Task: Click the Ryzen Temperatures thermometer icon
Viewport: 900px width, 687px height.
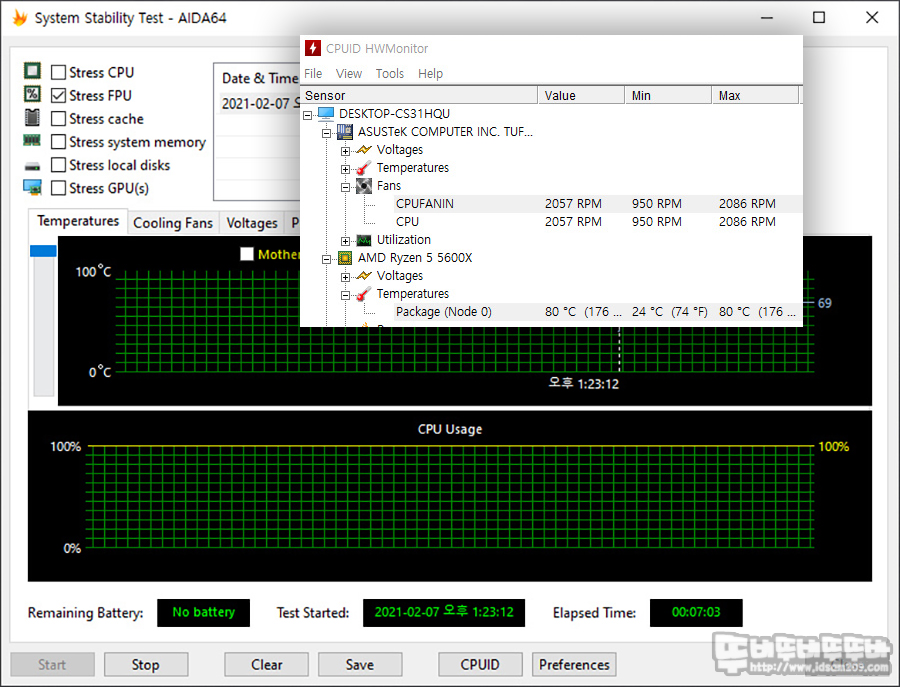Action: 364,294
